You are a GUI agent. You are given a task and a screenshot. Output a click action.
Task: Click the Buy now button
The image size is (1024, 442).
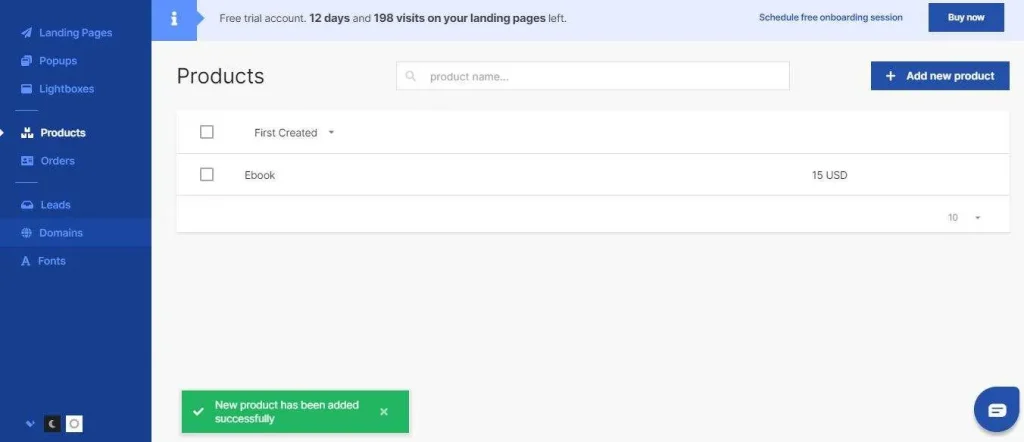(x=965, y=17)
